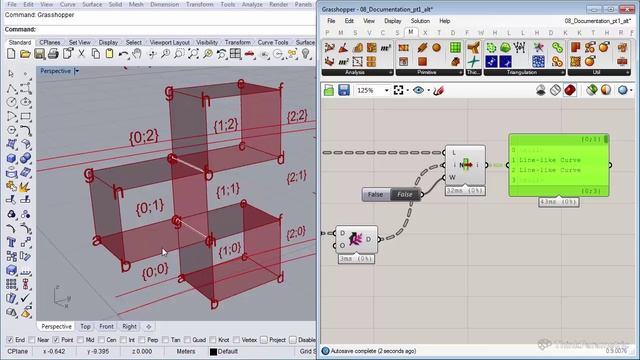Click the Grasshopper save blue disk icon
This screenshot has height=360, width=640.
click(344, 90)
